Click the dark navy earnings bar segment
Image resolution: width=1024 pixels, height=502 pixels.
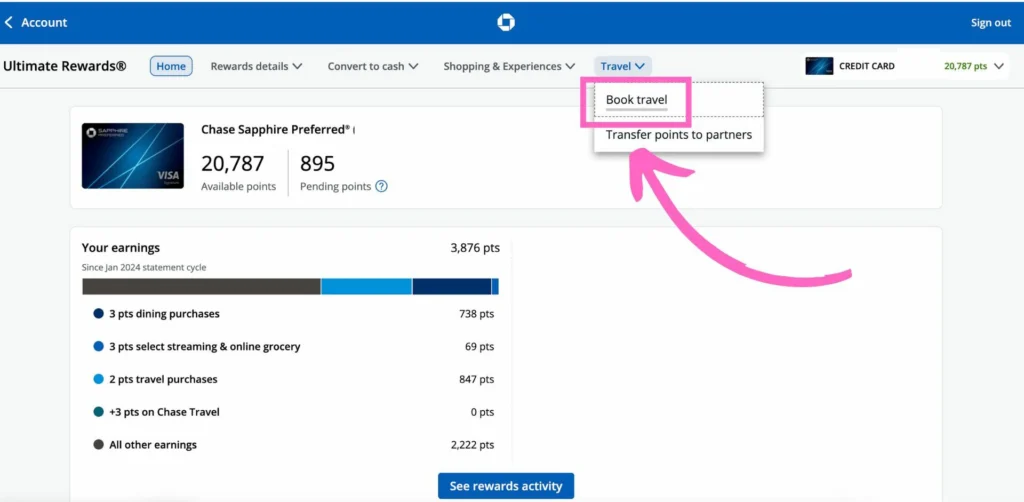tap(452, 287)
